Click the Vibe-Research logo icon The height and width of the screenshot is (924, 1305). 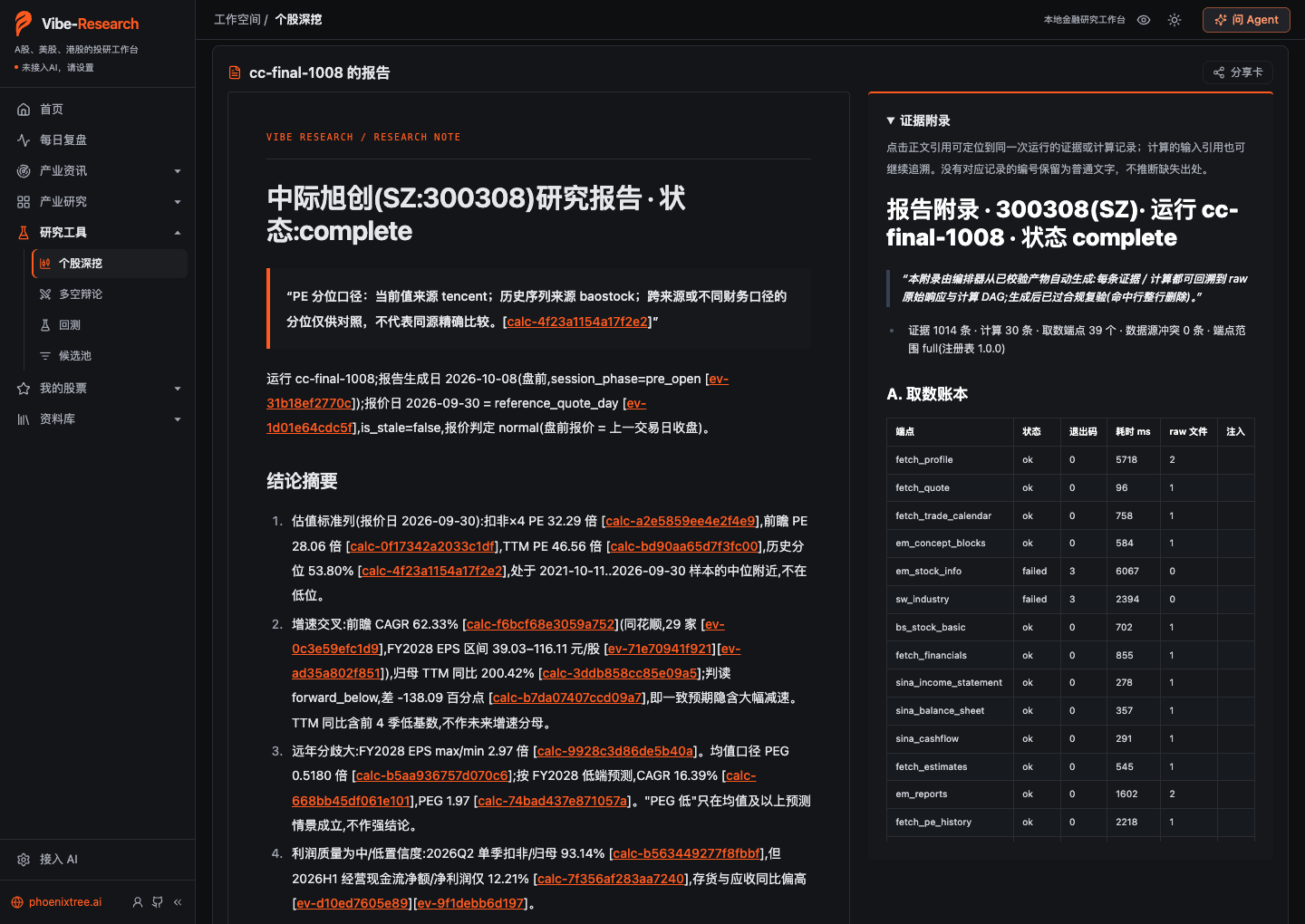tap(24, 24)
